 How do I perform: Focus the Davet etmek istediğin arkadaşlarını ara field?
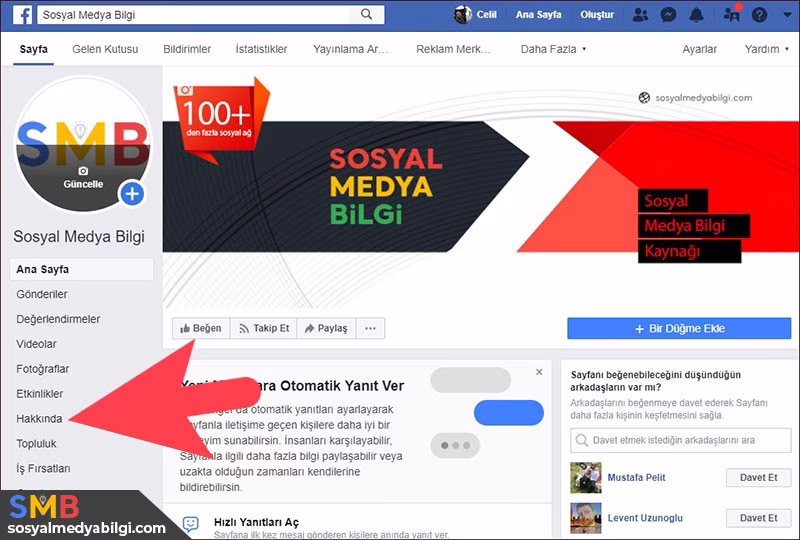coord(681,440)
